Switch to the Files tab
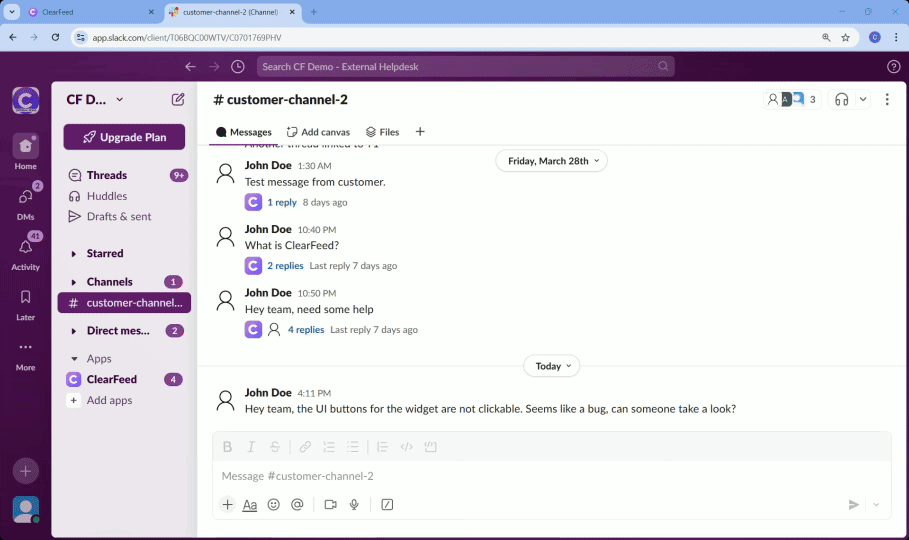 382,132
